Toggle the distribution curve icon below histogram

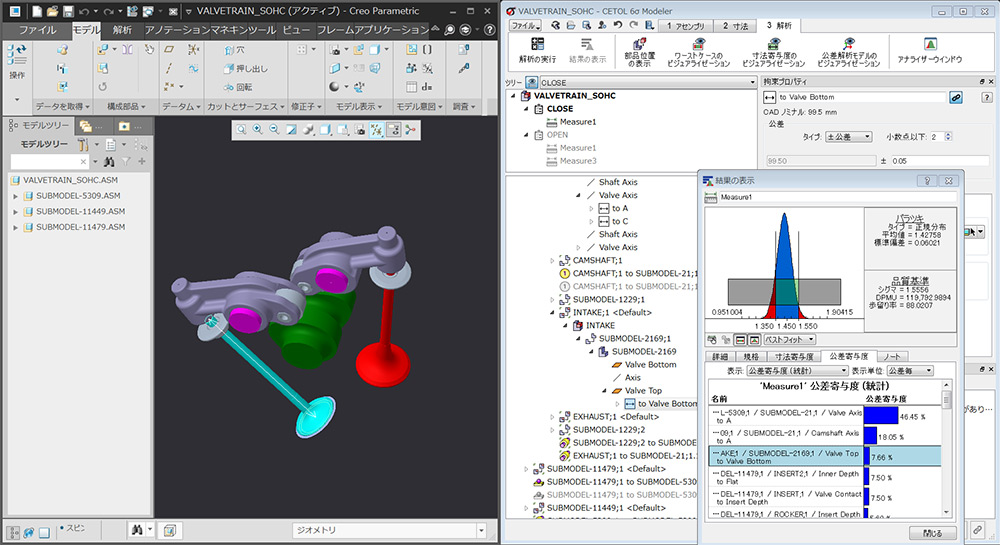[754, 340]
